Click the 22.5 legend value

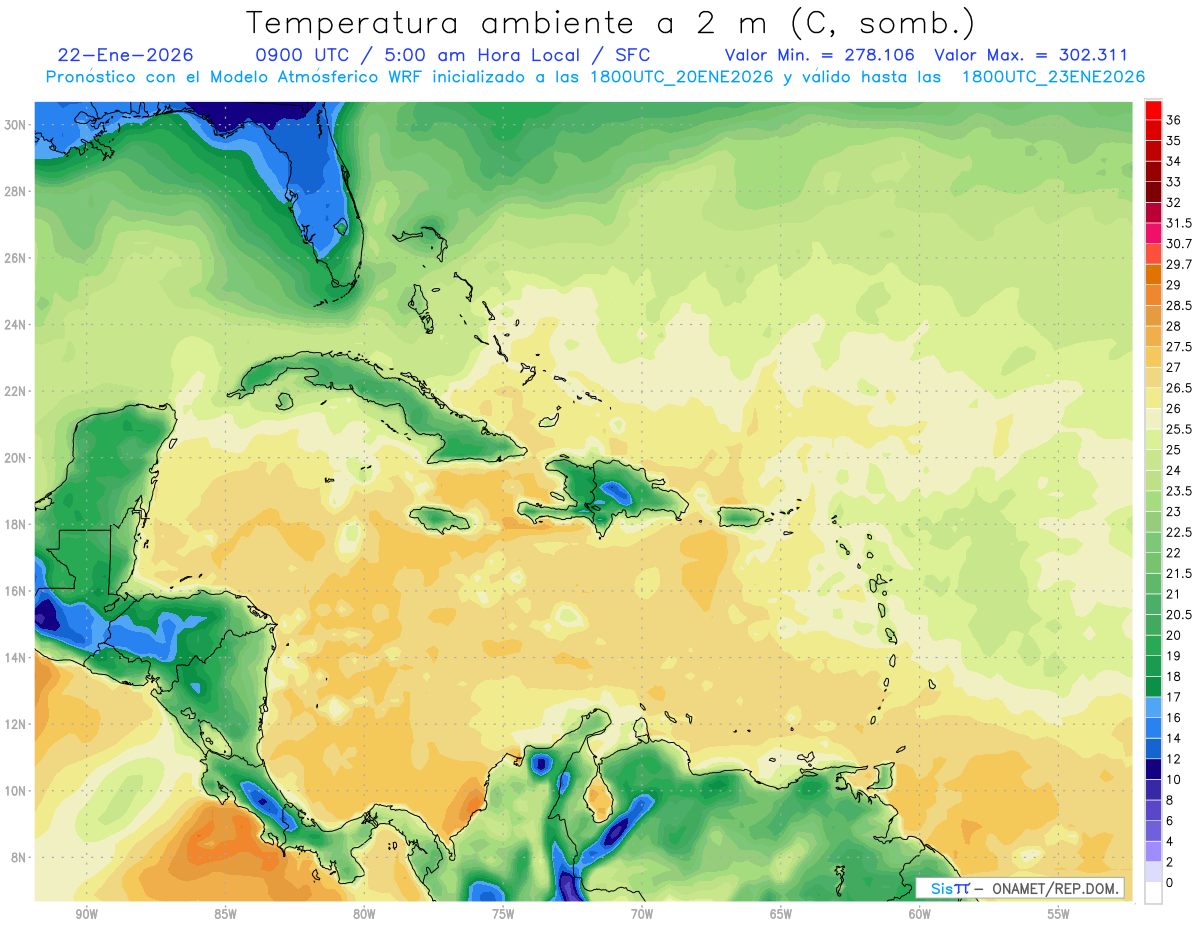point(1179,532)
